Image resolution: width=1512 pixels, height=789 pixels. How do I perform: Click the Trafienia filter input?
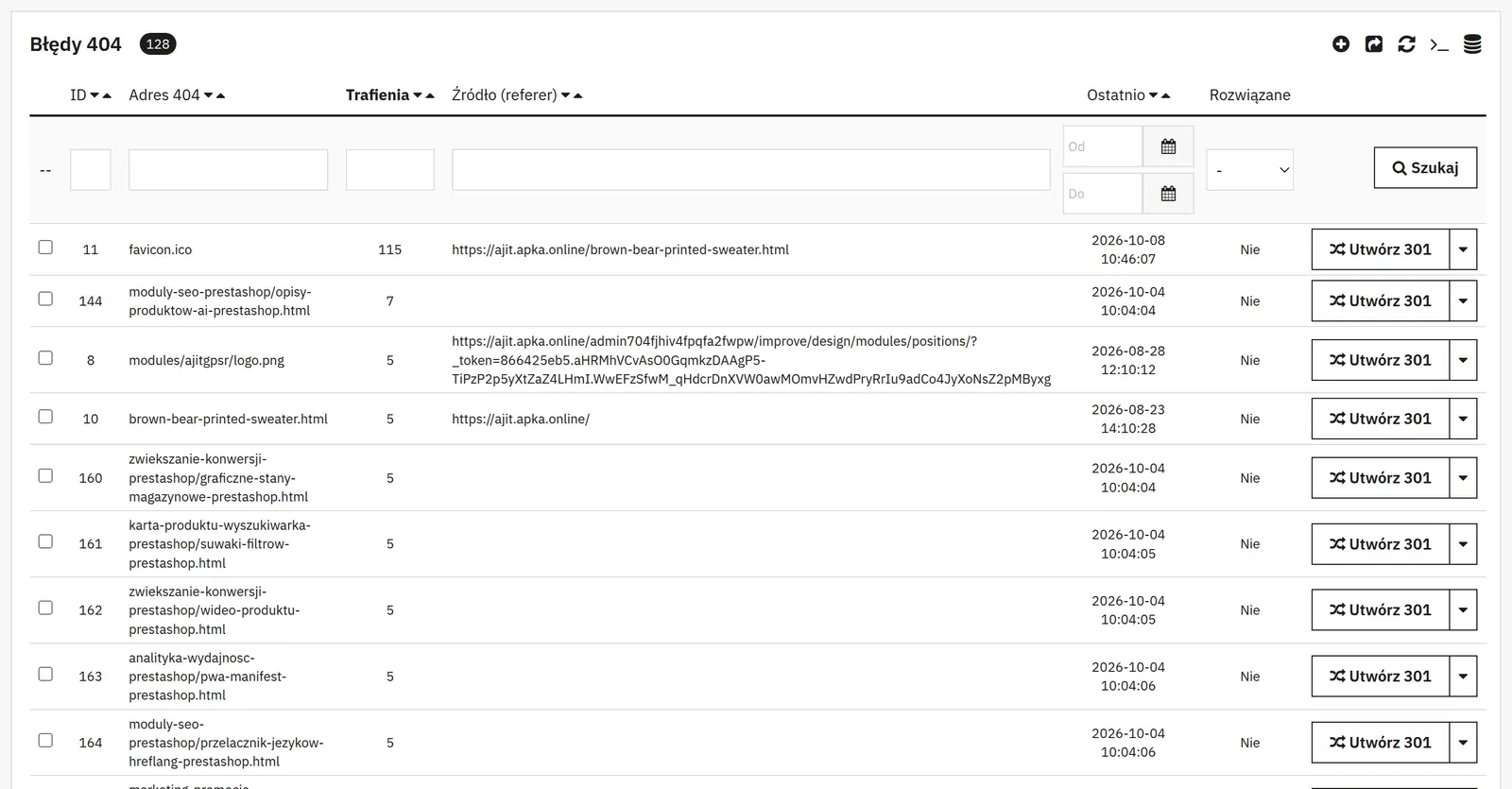pos(389,170)
